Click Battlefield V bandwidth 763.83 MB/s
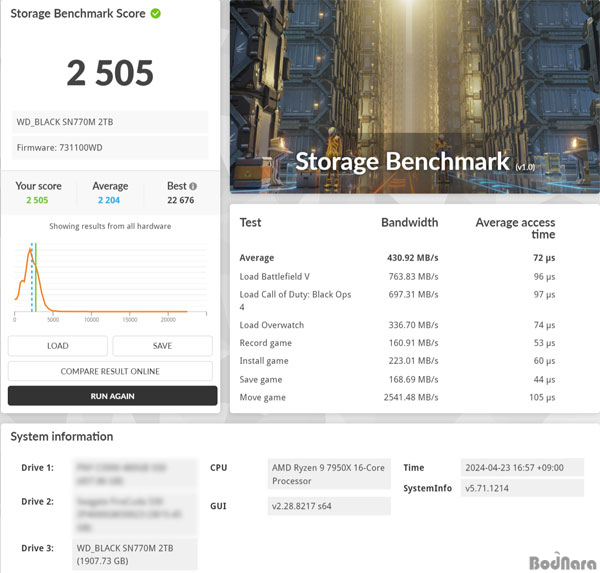Screen dimensions: 600x573 (x=414, y=276)
